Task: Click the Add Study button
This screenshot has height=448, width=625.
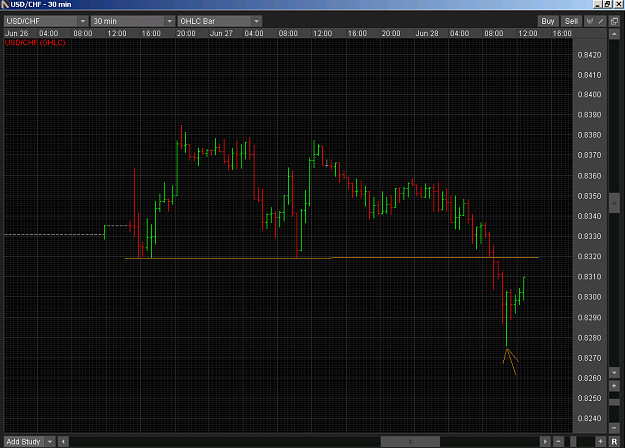Action: pos(24,442)
